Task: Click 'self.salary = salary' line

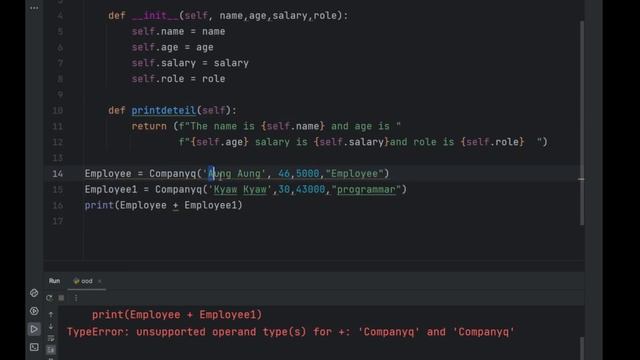Action: pos(190,63)
